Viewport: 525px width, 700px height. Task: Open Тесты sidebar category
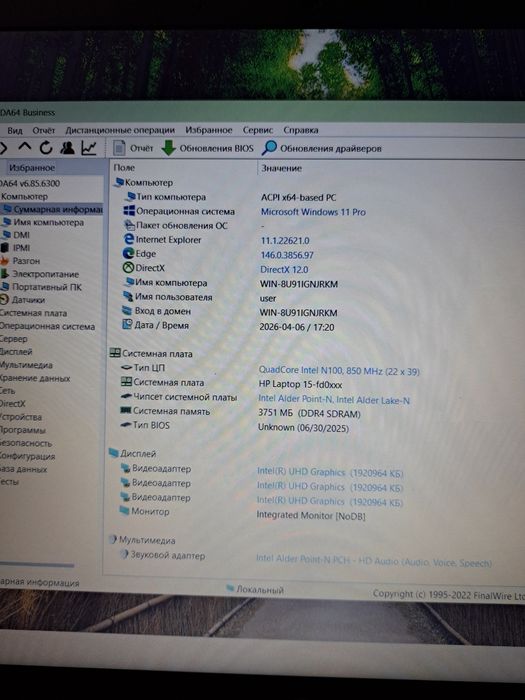pyautogui.click(x=10, y=481)
